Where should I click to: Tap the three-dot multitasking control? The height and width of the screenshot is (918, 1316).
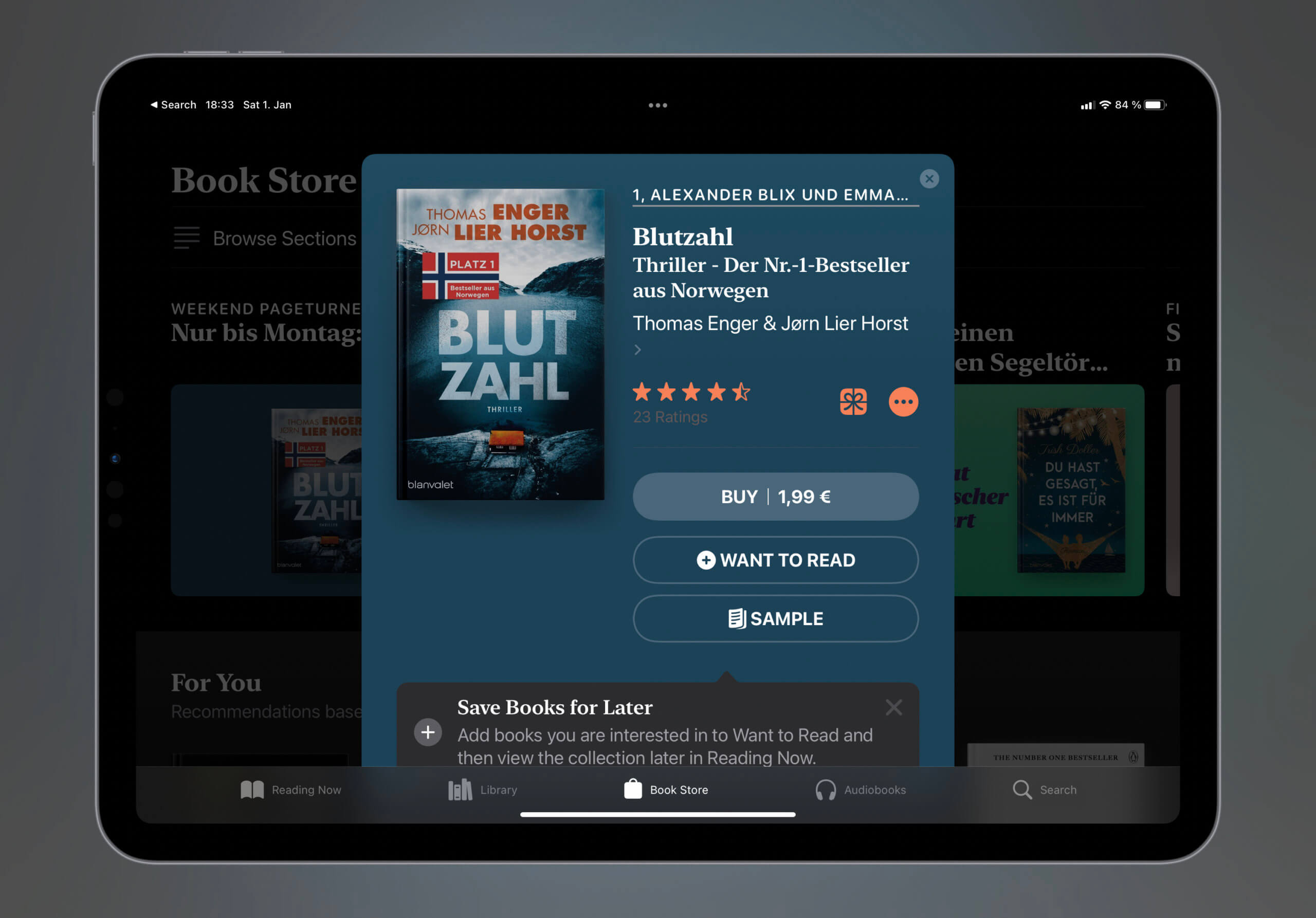(x=657, y=105)
